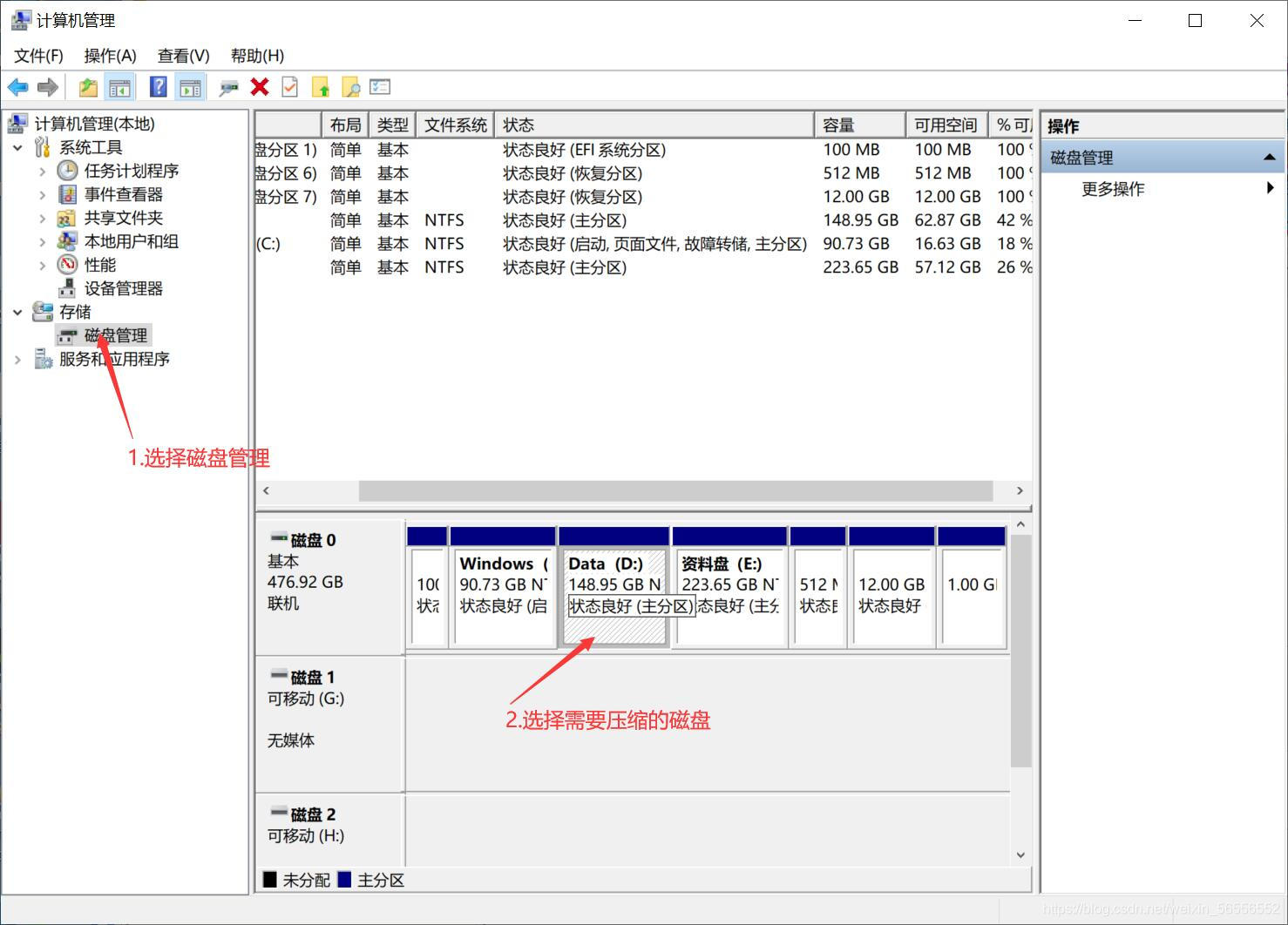Click the 本地用户和组 people icon
This screenshot has width=1288, height=925.
pyautogui.click(x=67, y=241)
